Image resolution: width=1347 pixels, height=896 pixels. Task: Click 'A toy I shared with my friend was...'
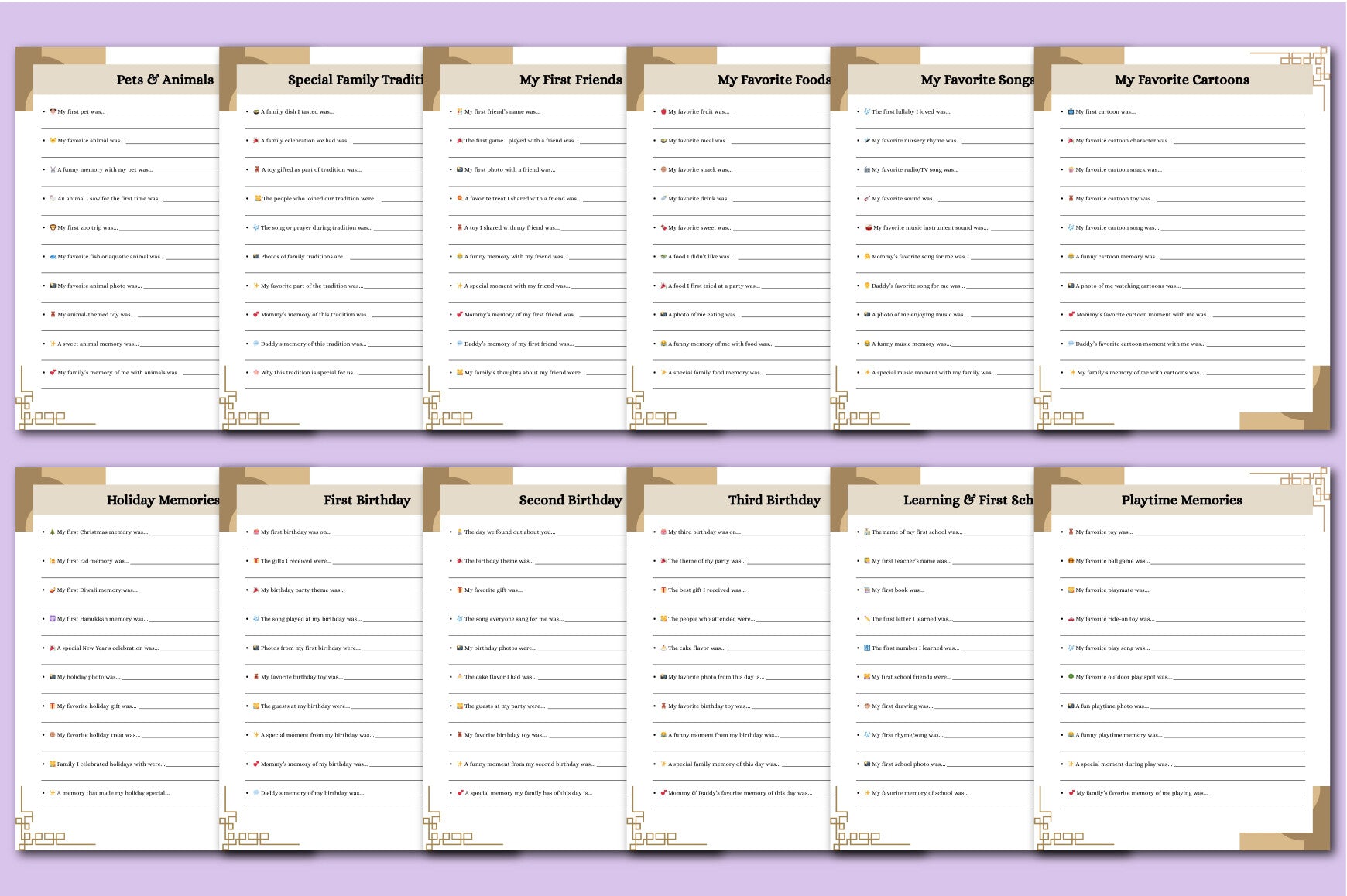point(512,227)
